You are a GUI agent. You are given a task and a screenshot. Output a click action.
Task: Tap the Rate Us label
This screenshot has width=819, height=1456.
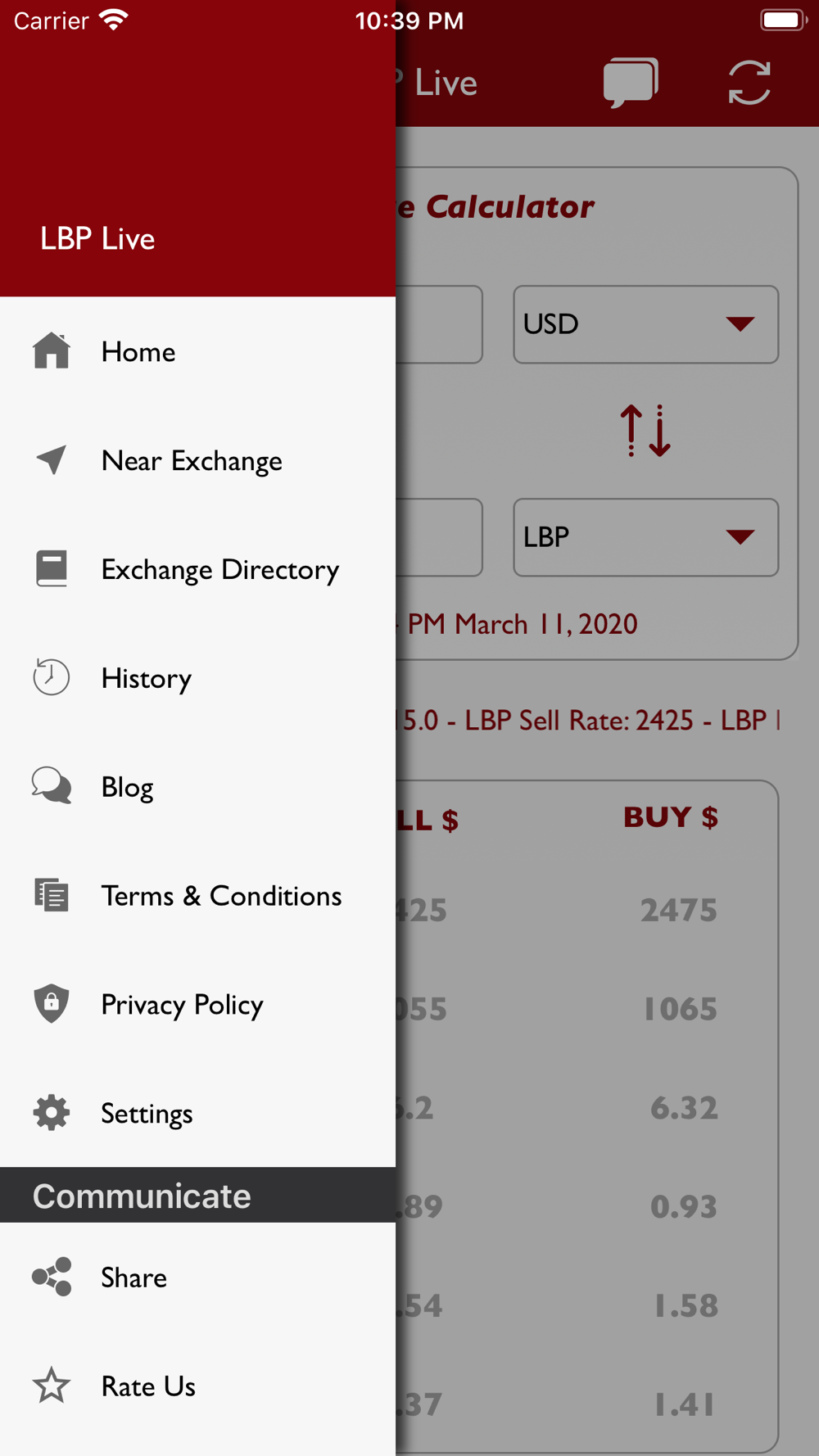click(148, 1386)
